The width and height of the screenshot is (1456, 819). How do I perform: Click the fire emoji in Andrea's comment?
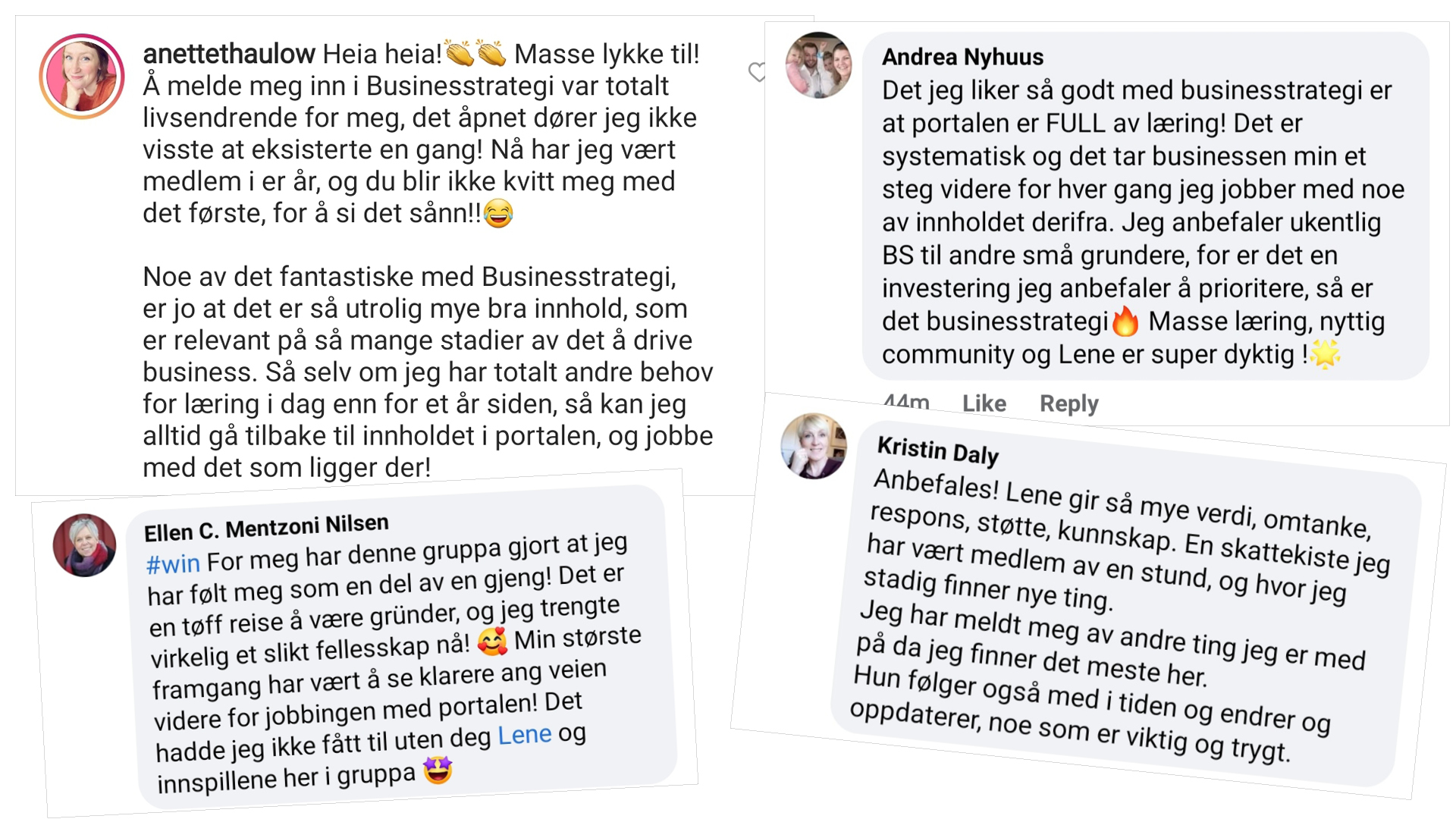1125,322
